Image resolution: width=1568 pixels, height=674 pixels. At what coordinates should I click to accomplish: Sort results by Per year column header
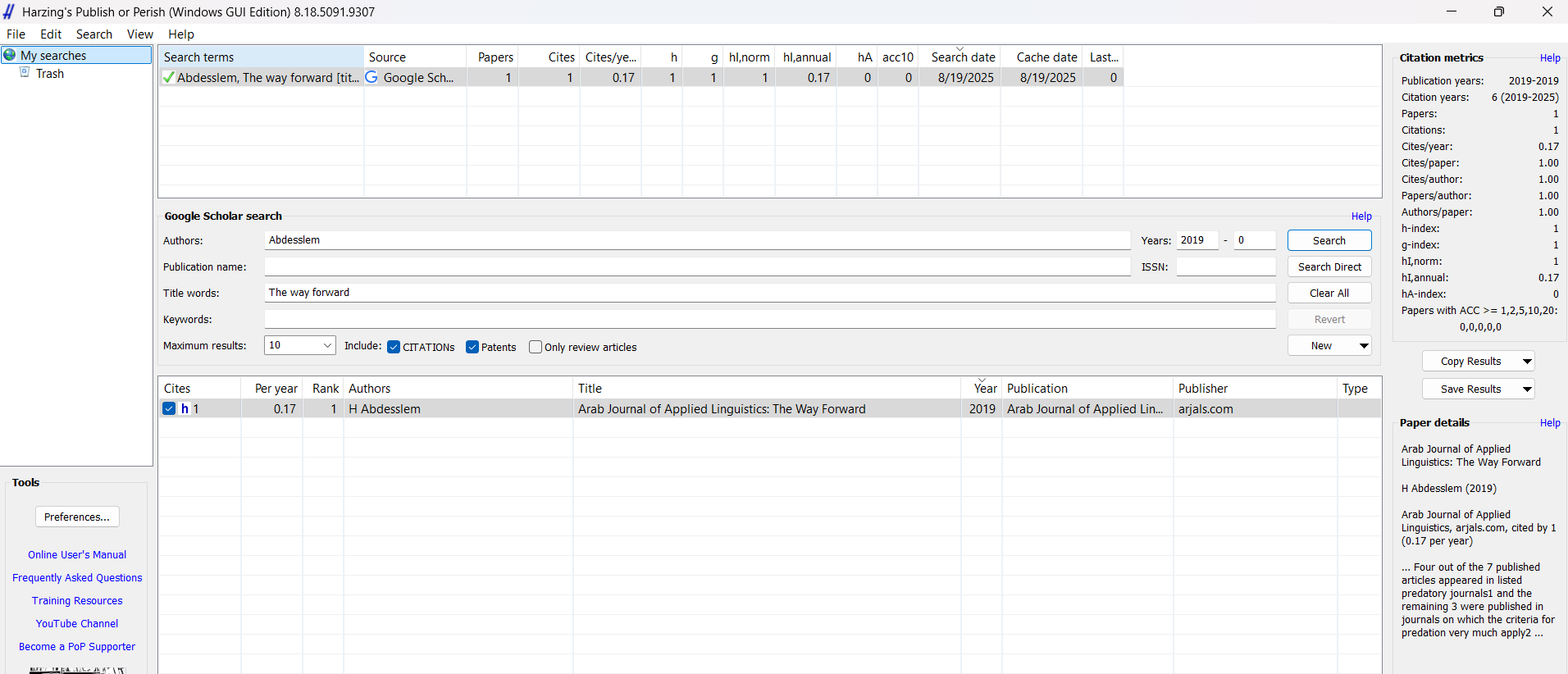pos(272,388)
